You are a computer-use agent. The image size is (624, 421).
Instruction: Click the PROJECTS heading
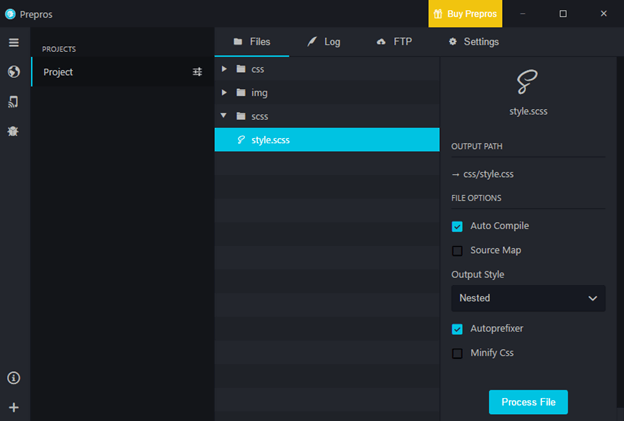click(59, 49)
